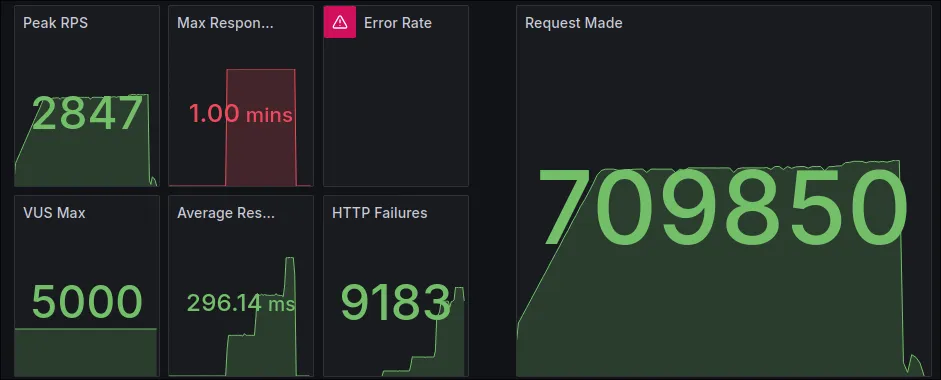The image size is (941, 380).
Task: Click the 709850 requests value
Action: pos(723,208)
